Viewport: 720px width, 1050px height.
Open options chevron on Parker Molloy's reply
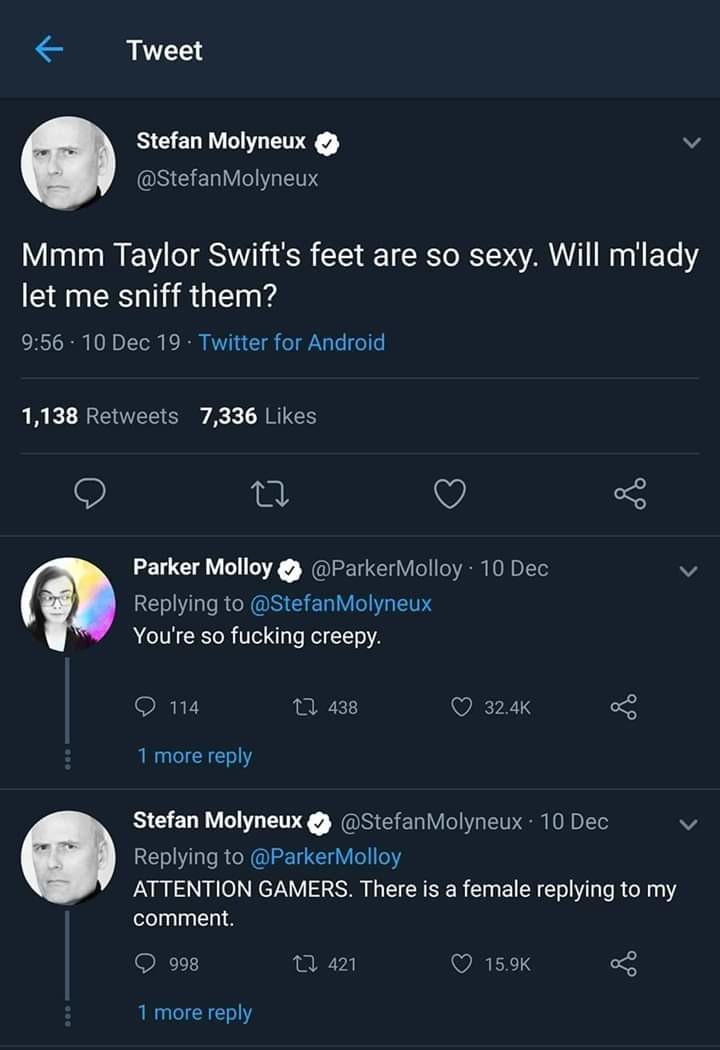(x=688, y=571)
